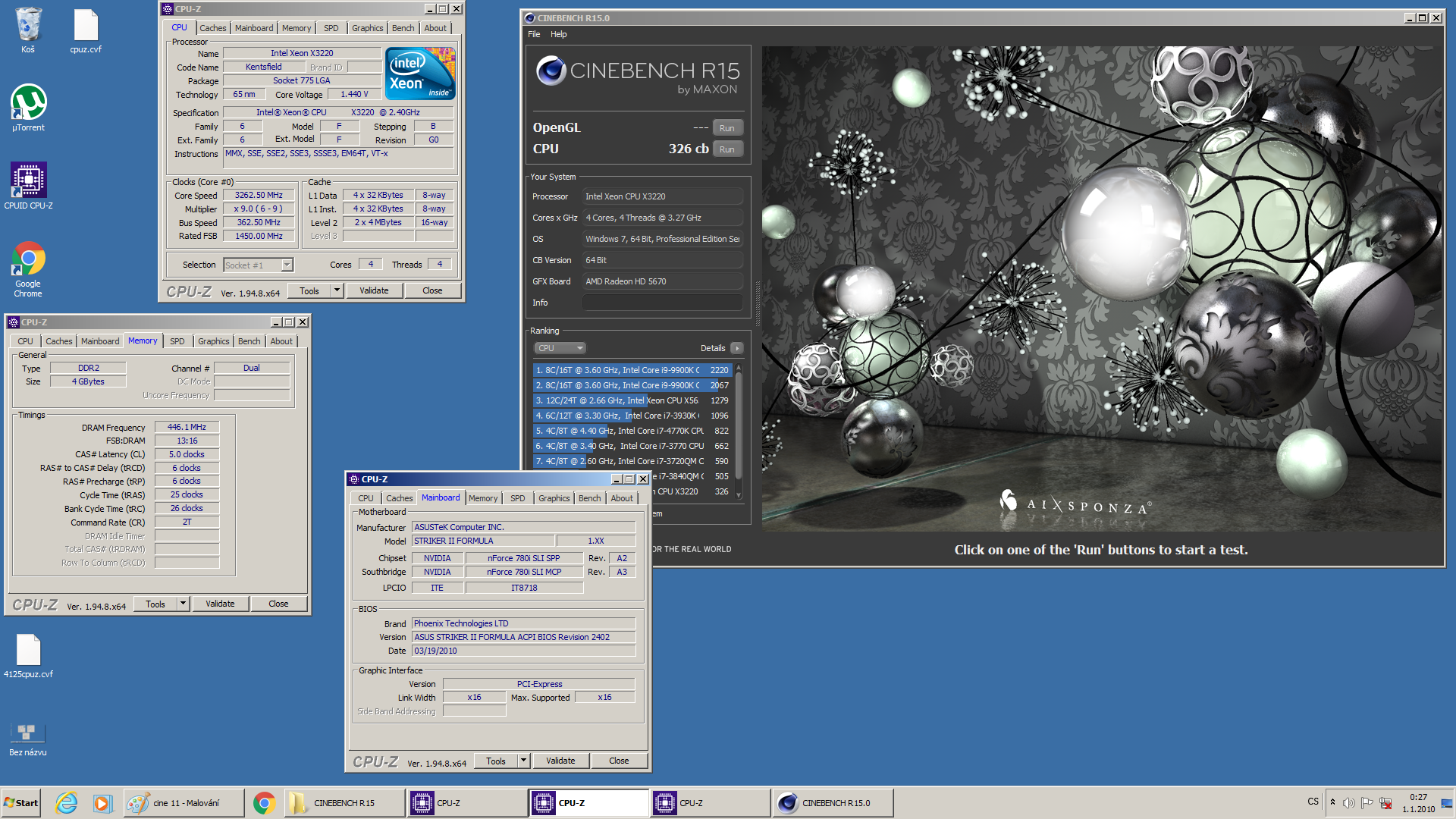Image resolution: width=1456 pixels, height=819 pixels.
Task: Click Show Desktop button at taskbar end
Action: (1448, 803)
